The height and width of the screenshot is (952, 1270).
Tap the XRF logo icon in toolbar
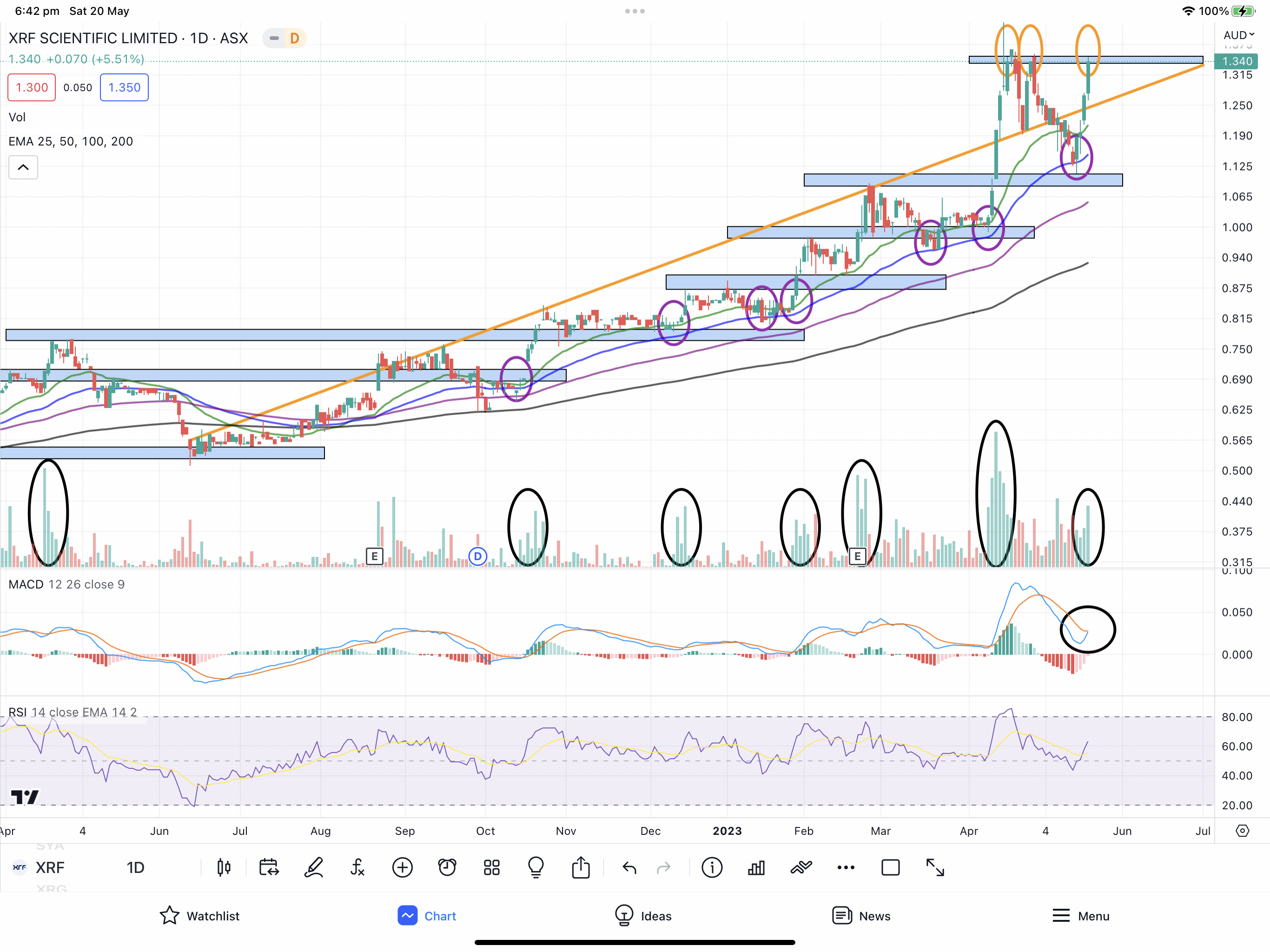click(x=19, y=867)
